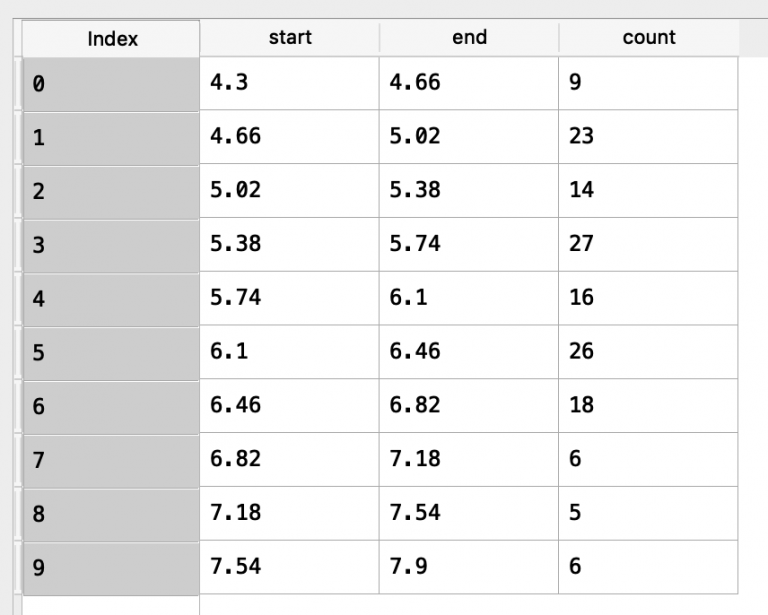Click start cell with value 5.74
The image size is (768, 615).
(x=290, y=298)
